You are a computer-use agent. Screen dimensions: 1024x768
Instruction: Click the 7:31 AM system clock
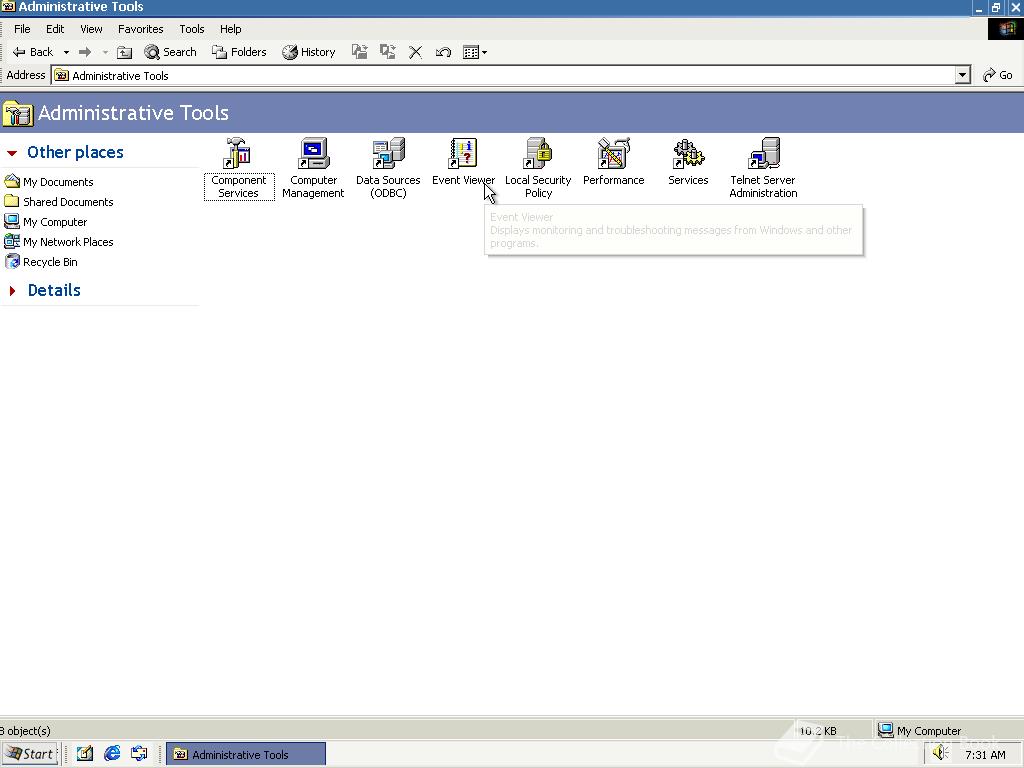(985, 755)
